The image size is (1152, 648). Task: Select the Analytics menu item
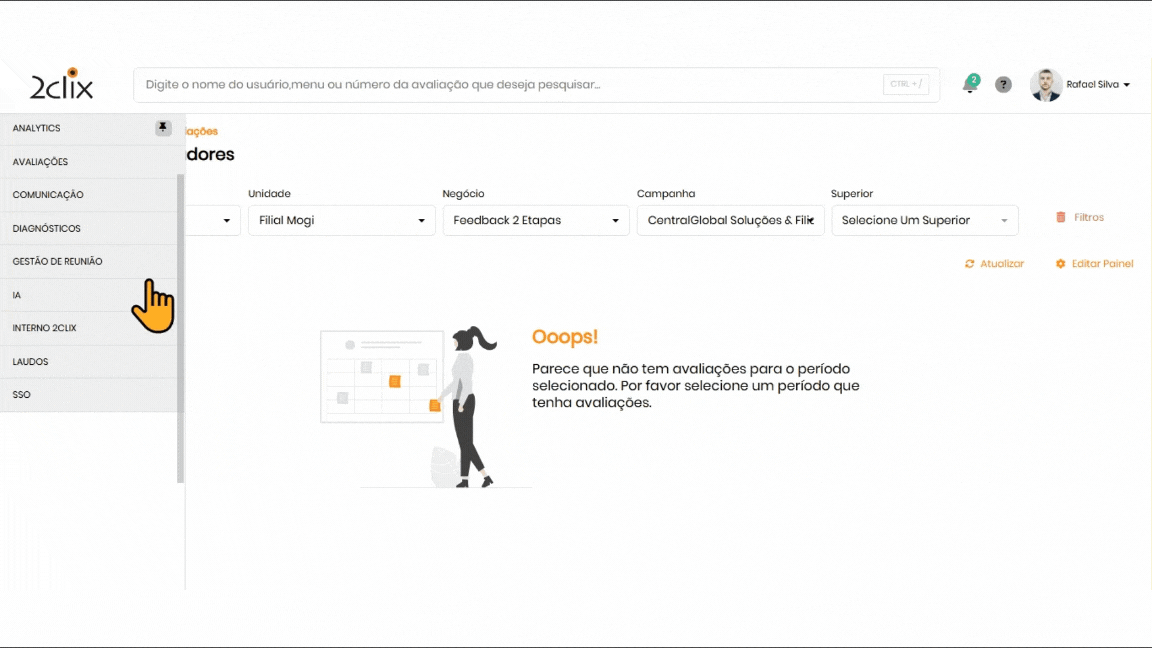[x=37, y=128]
